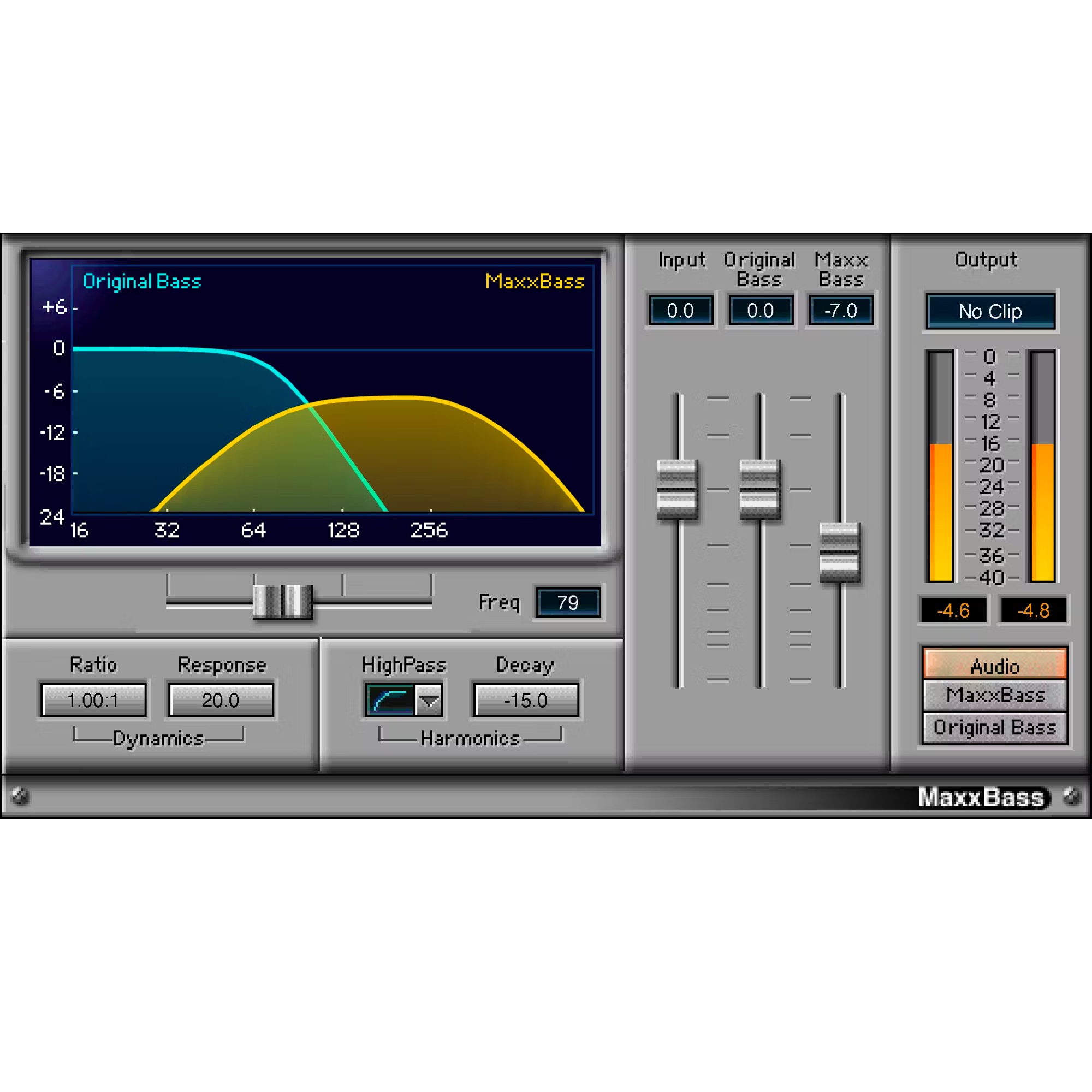Screen dimensions: 1092x1092
Task: Click the Input gain readout showing 0.0
Action: point(680,310)
